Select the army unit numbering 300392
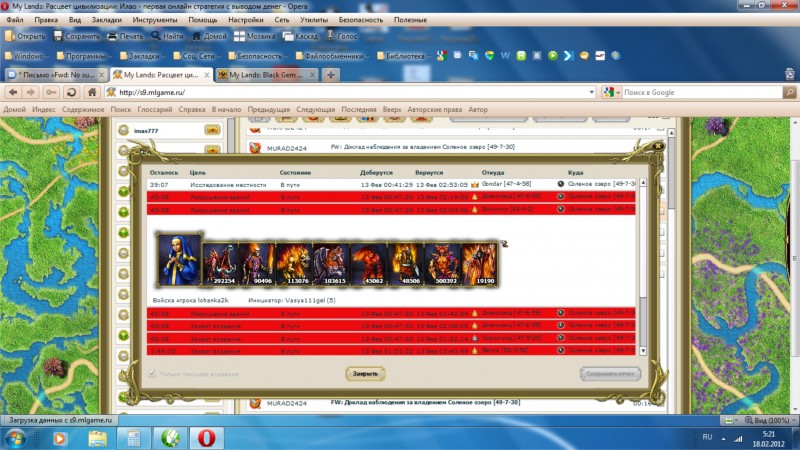Screen dimensions: 800x450 click(x=442, y=264)
